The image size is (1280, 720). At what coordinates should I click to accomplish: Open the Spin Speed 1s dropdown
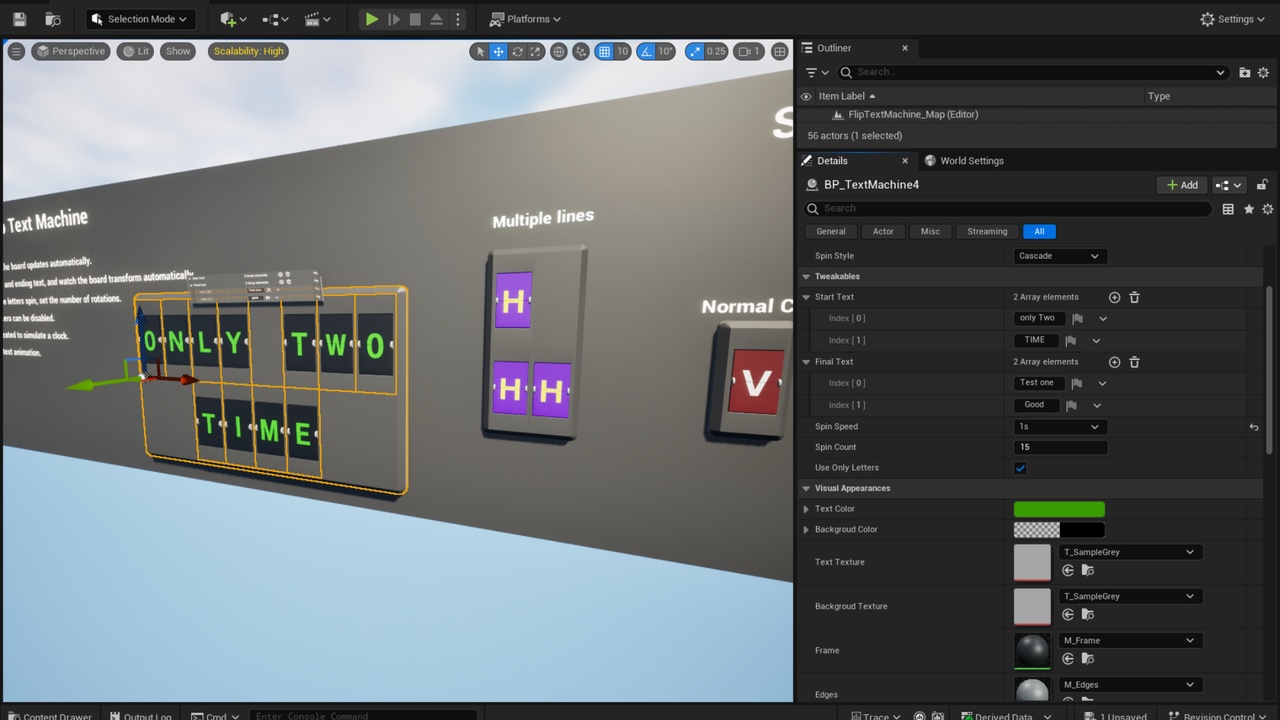coord(1059,427)
